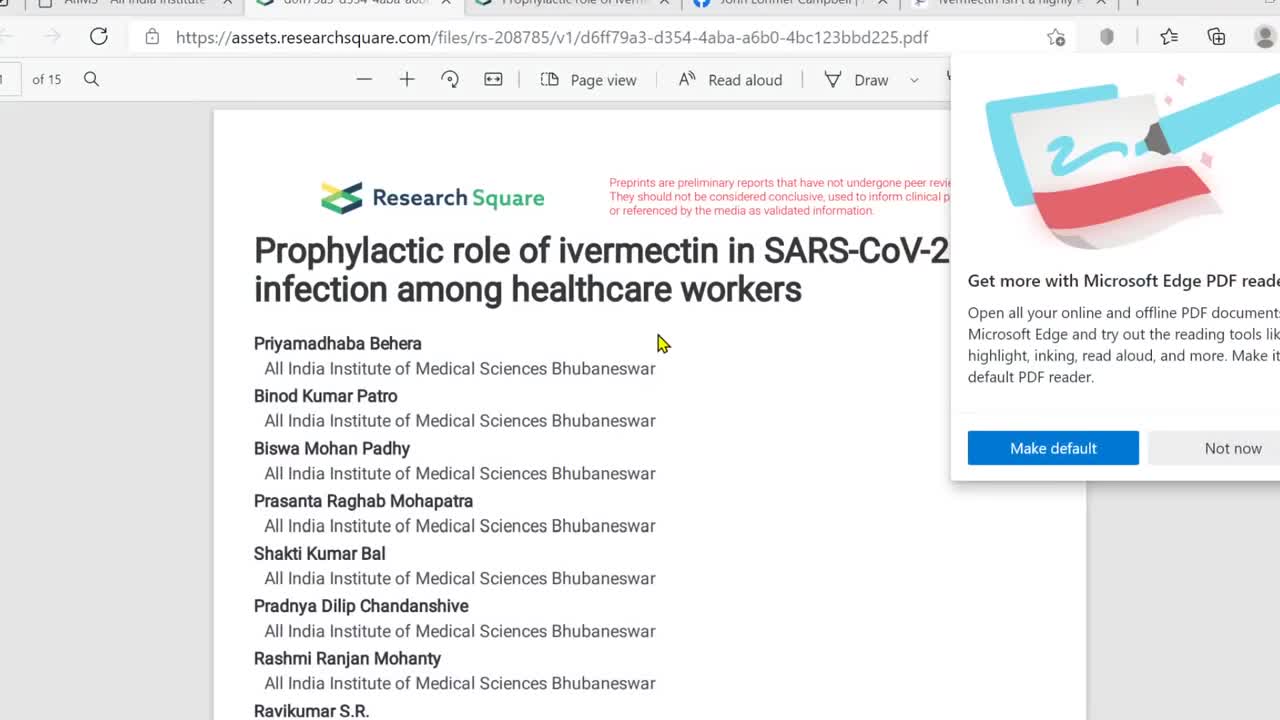This screenshot has width=1280, height=720.
Task: Search the PDF with the magnifier icon
Action: pos(91,79)
